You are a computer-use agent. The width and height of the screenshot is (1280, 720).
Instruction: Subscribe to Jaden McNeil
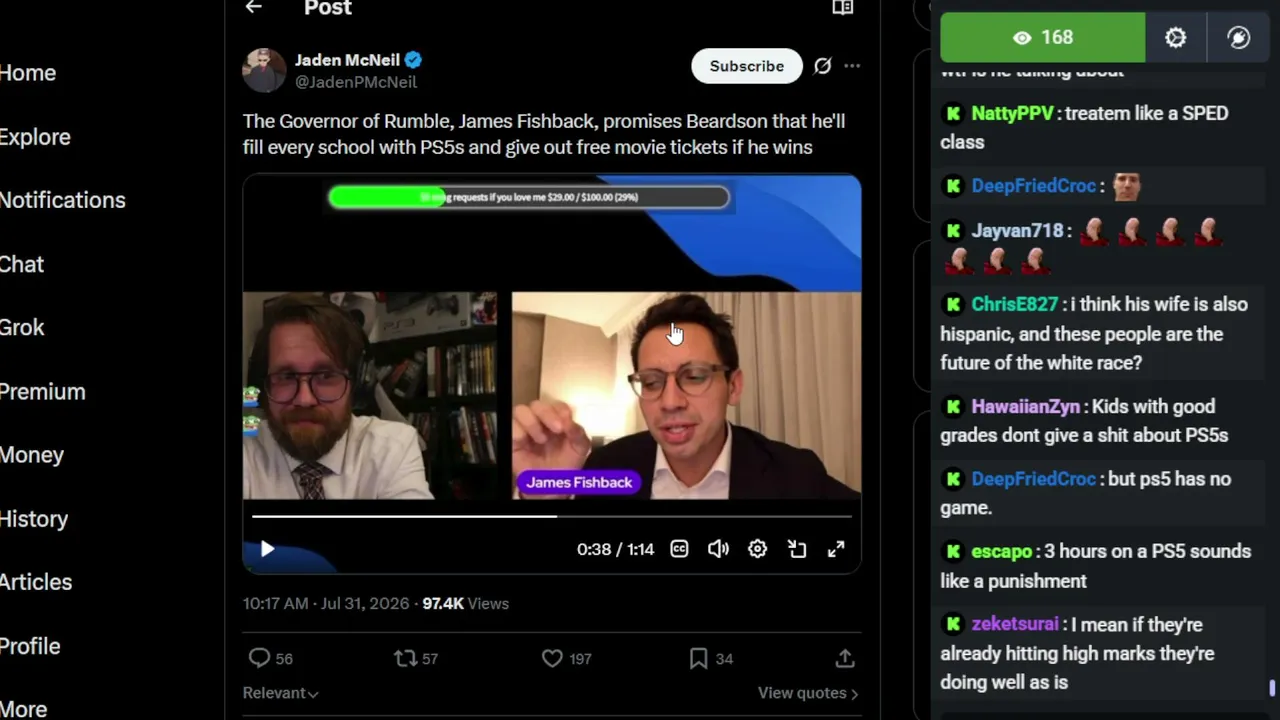pos(747,66)
